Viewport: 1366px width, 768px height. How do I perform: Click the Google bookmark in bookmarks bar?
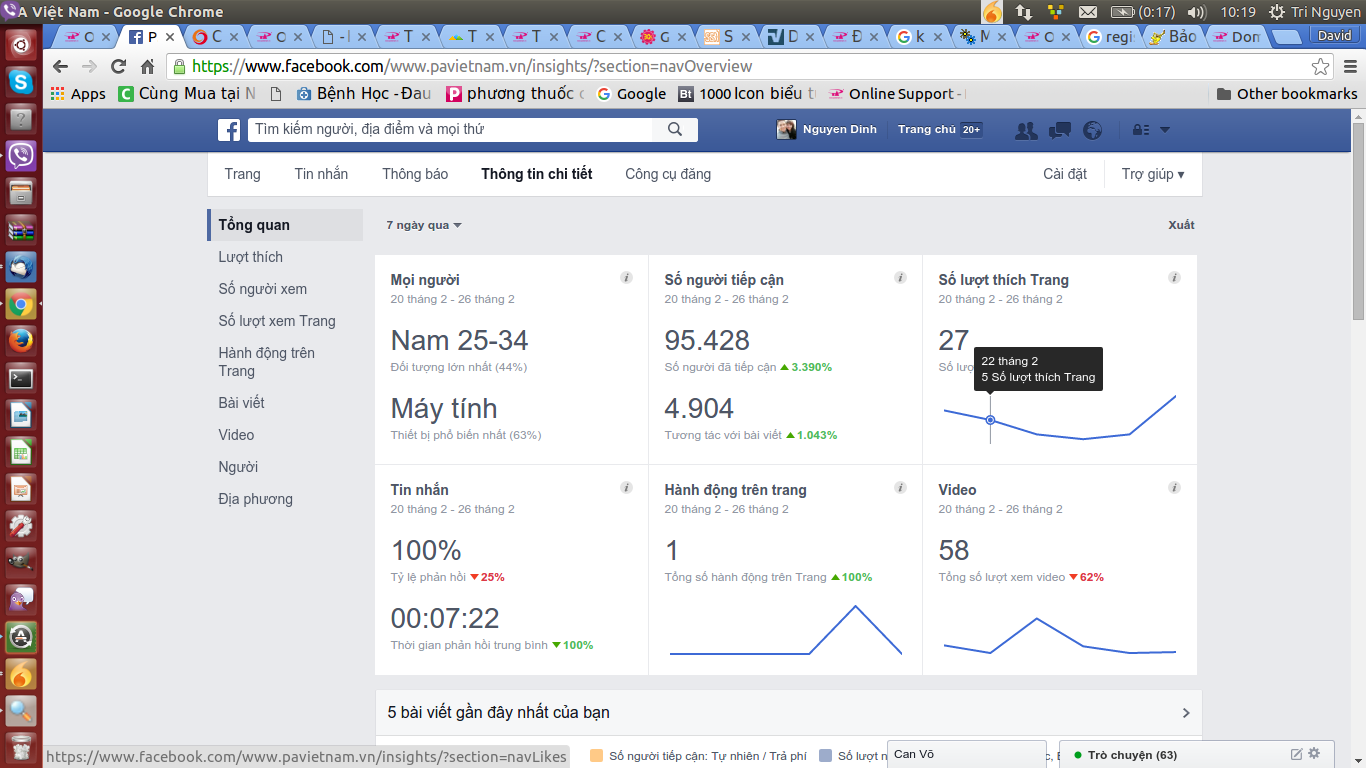tap(631, 94)
